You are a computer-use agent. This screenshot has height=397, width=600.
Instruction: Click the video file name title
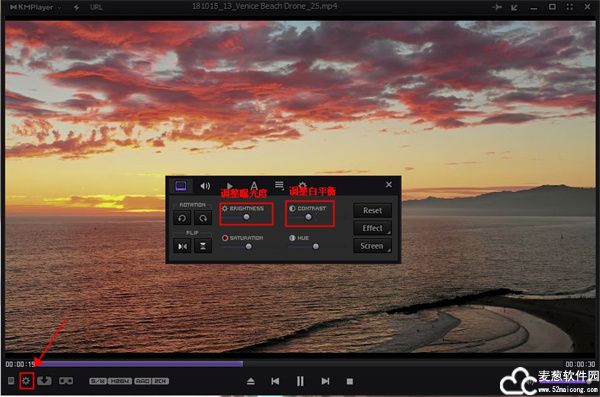264,6
